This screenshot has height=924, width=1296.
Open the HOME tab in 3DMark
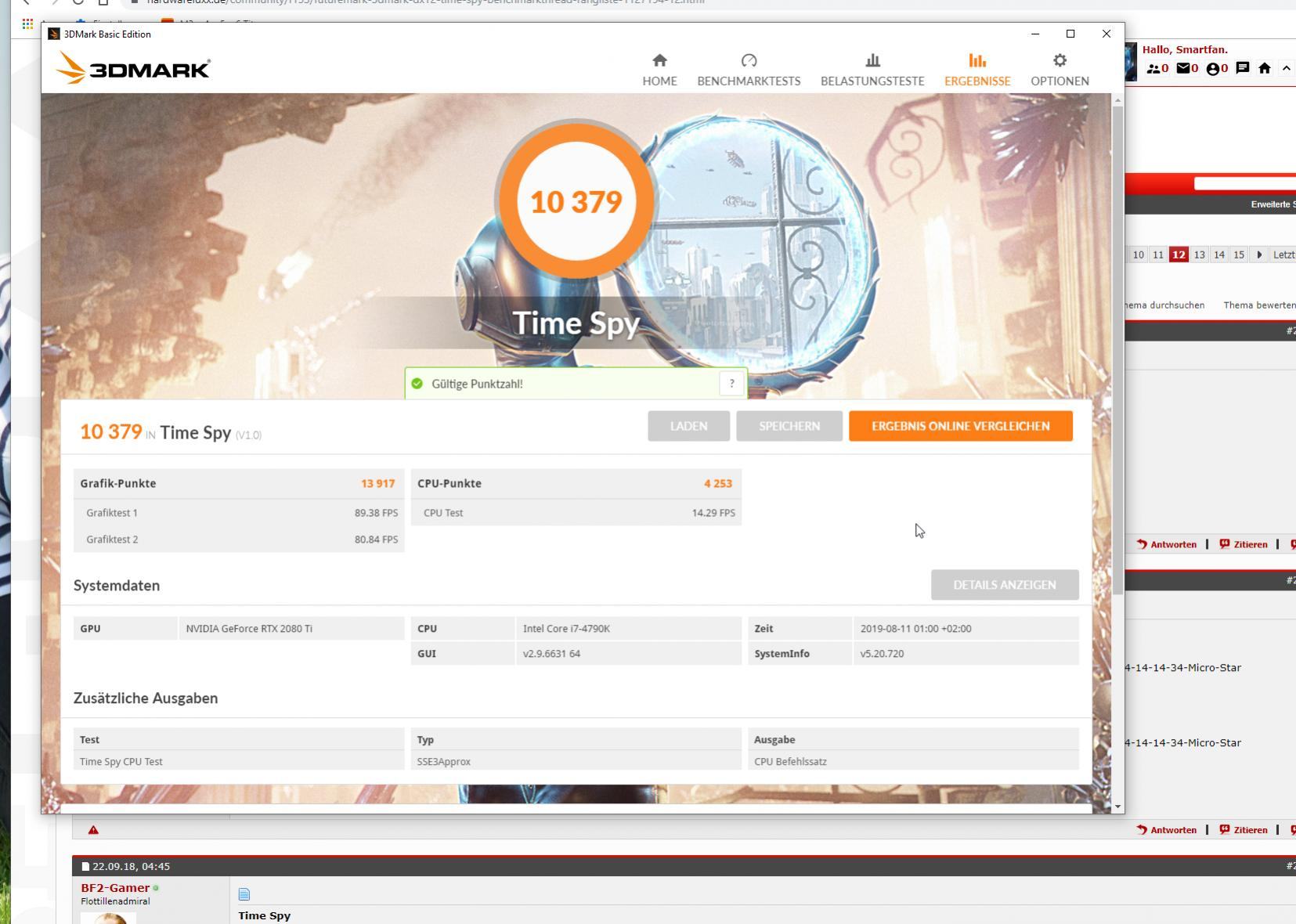[x=659, y=70]
